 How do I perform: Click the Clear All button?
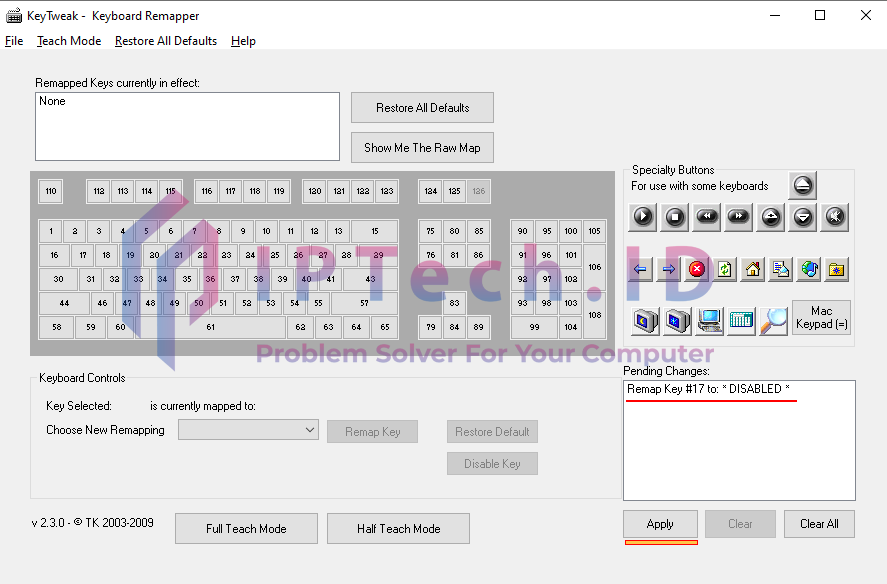(819, 524)
